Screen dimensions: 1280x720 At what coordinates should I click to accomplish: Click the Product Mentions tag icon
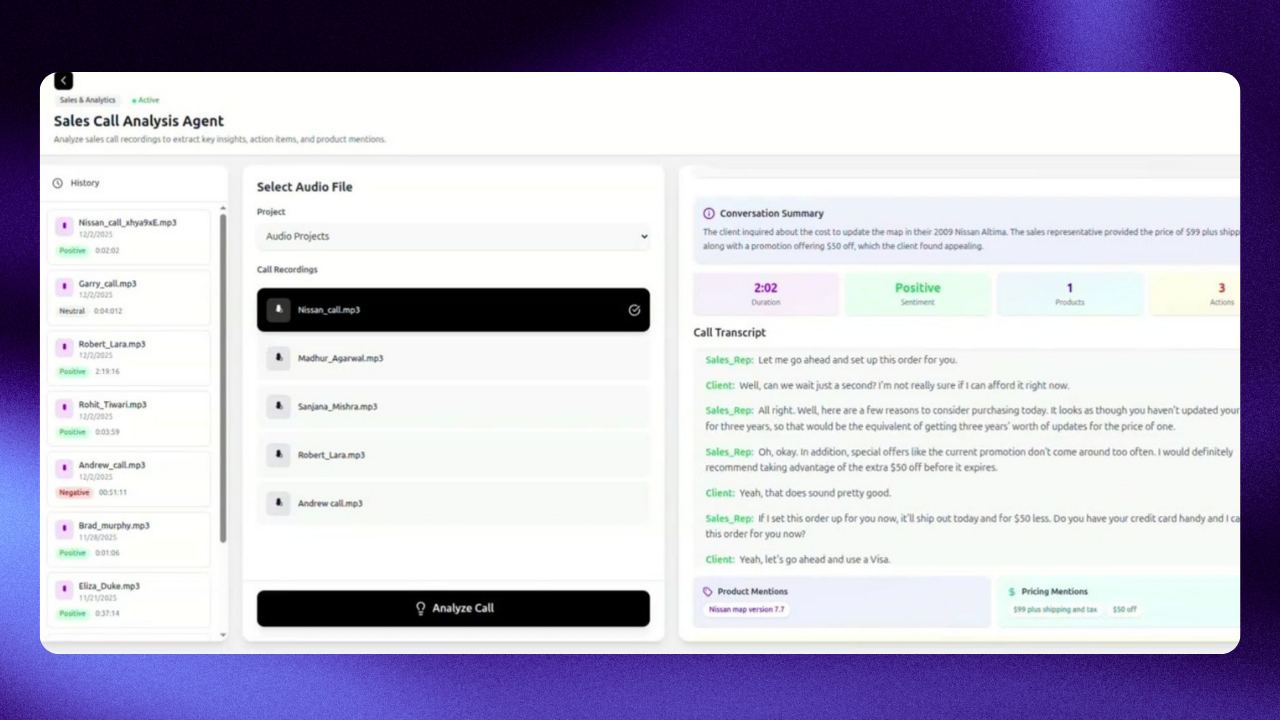point(708,591)
